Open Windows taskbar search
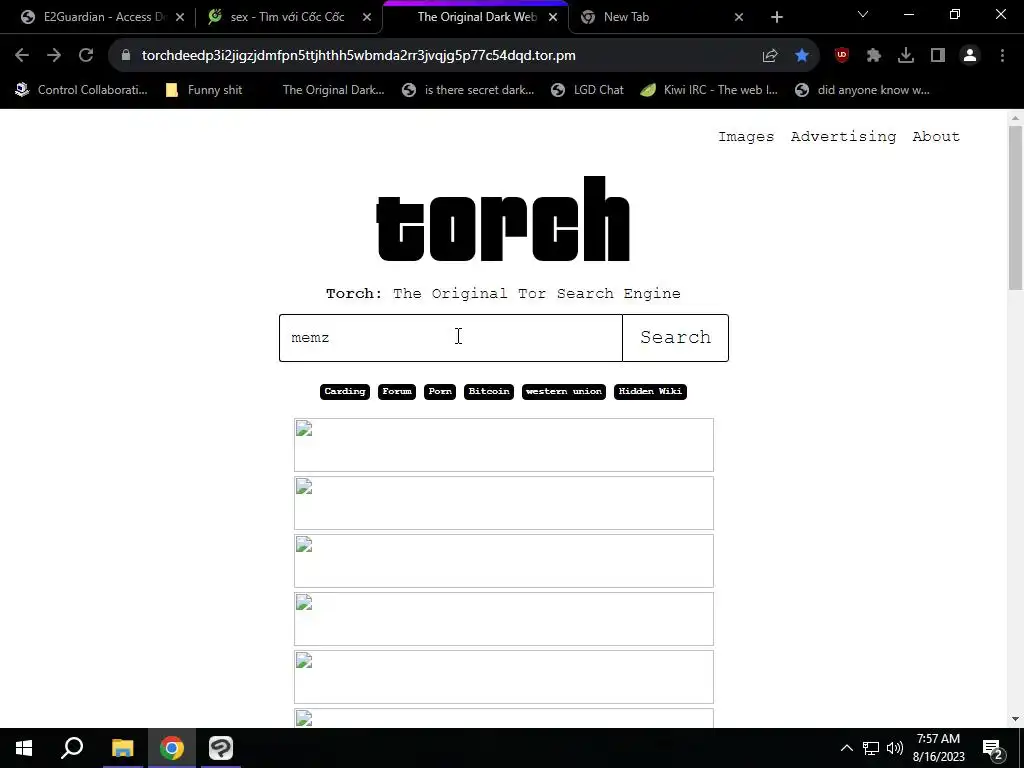Image resolution: width=1024 pixels, height=768 pixels. pyautogui.click(x=72, y=748)
